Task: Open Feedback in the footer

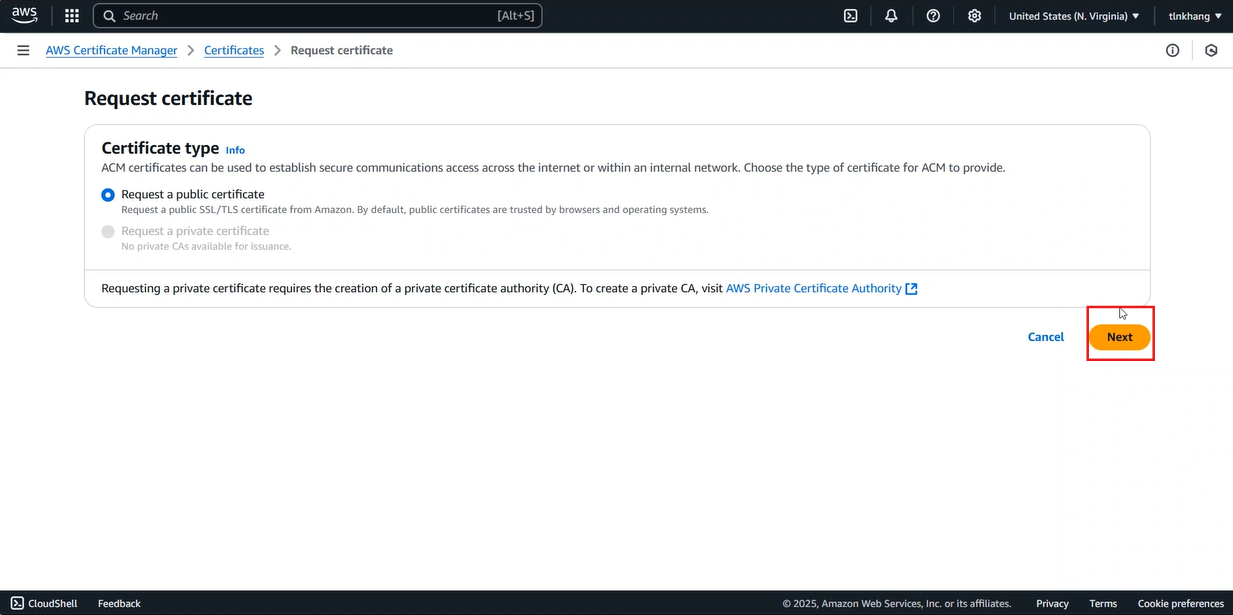Action: click(x=119, y=603)
